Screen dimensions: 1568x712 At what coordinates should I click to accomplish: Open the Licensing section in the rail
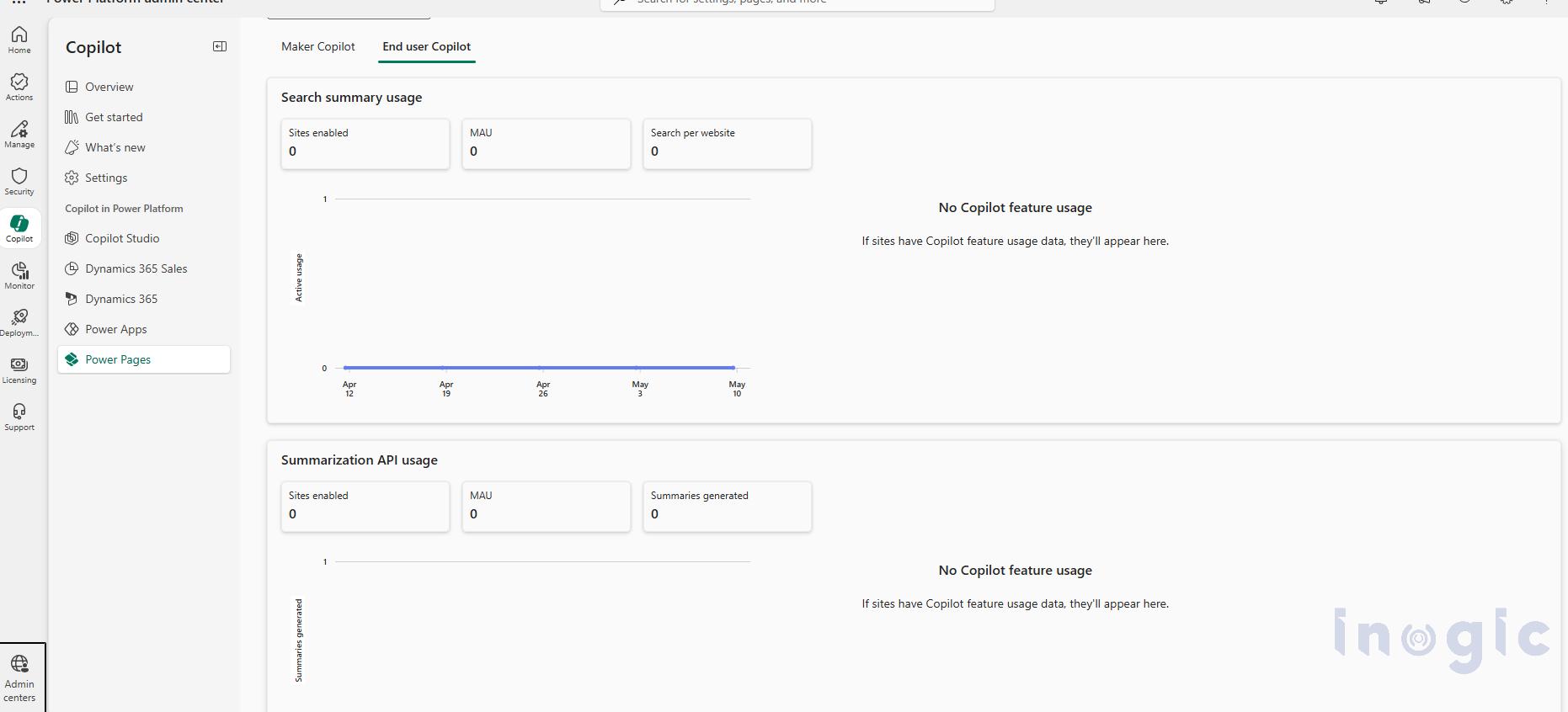pos(19,369)
